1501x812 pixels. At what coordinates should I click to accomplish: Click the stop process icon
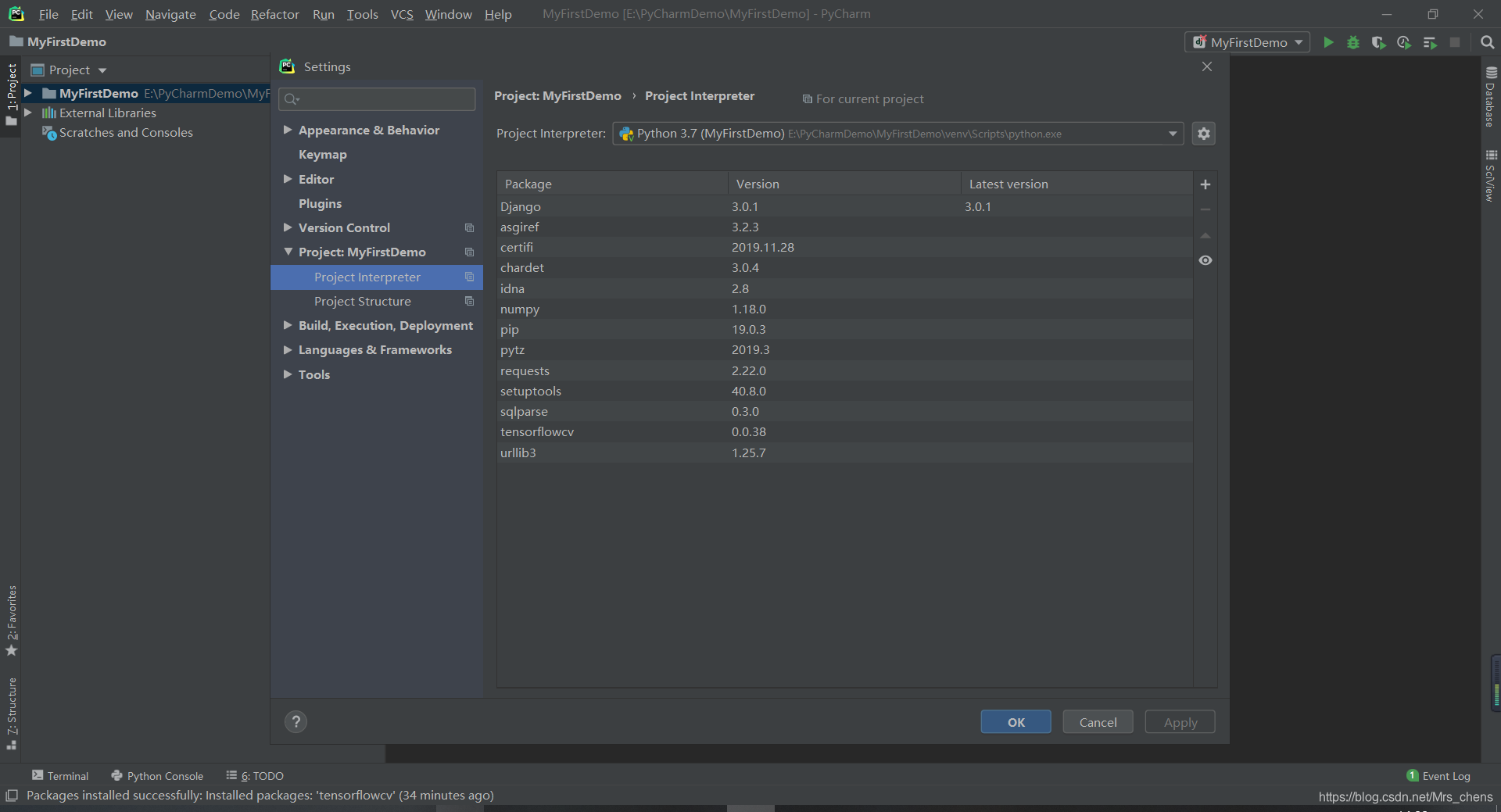pos(1455,42)
